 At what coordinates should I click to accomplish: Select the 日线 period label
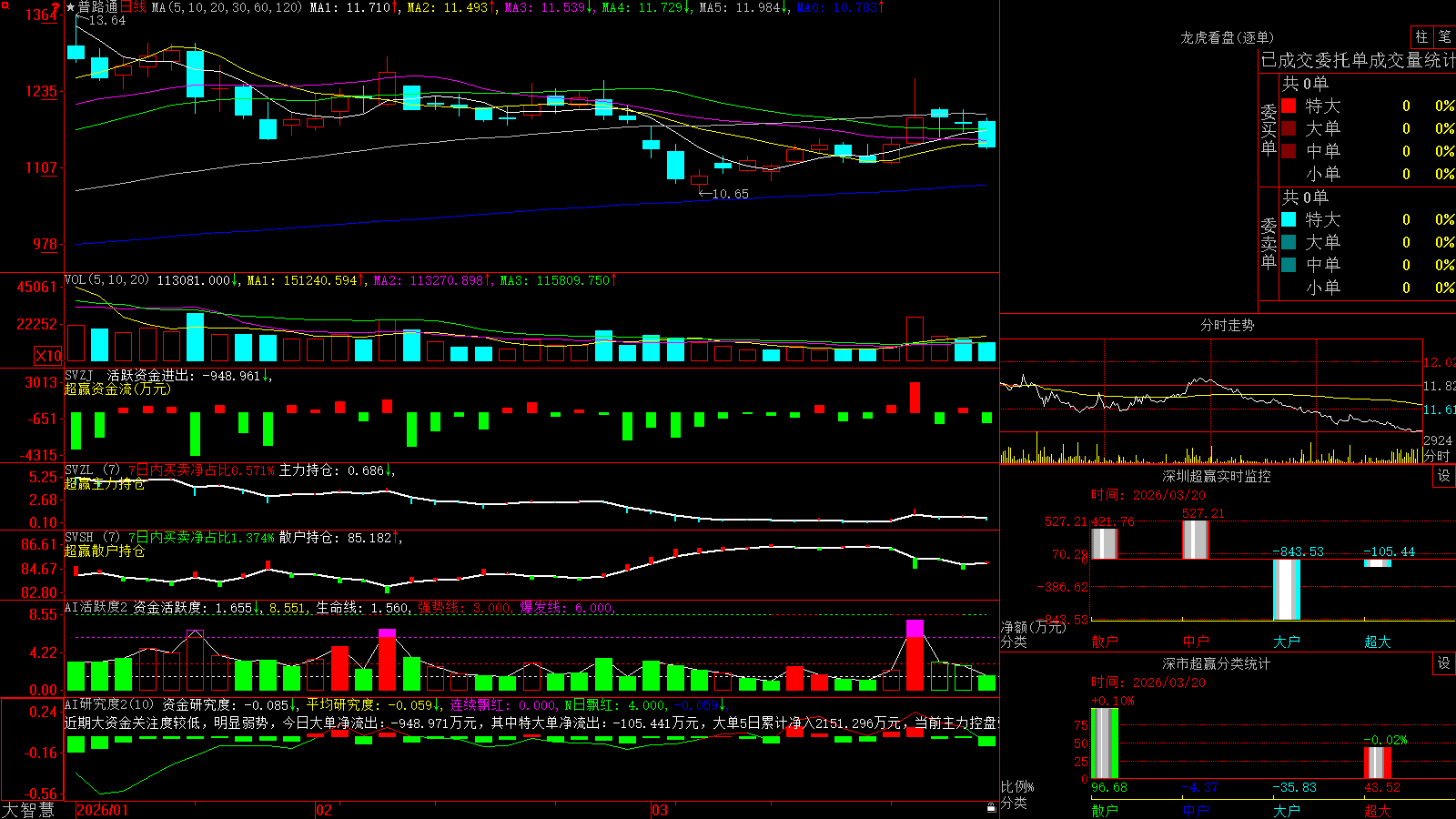coord(133,7)
